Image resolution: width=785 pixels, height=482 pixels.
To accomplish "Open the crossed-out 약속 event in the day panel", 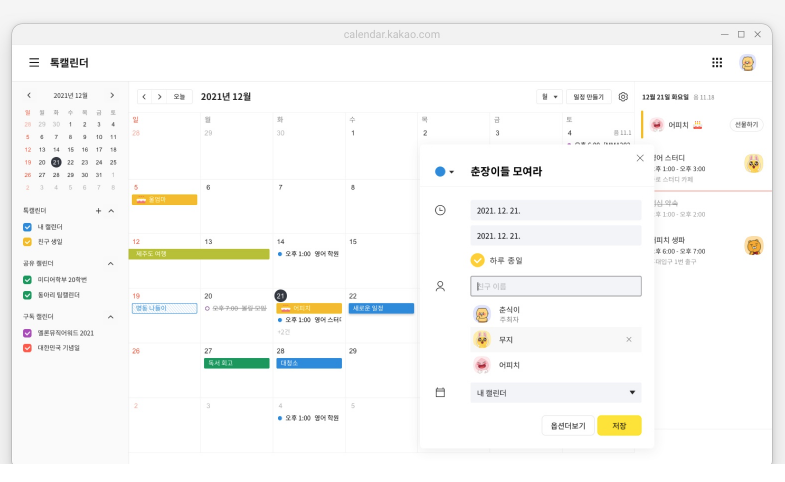I will coord(680,208).
